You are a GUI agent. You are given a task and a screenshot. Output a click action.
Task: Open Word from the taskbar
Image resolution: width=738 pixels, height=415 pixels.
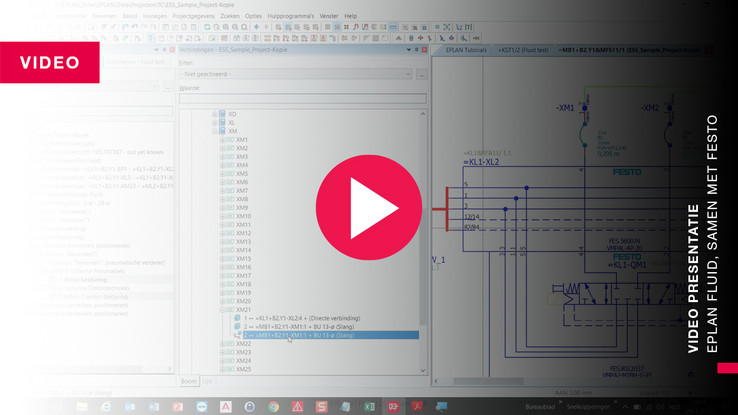coord(154,407)
